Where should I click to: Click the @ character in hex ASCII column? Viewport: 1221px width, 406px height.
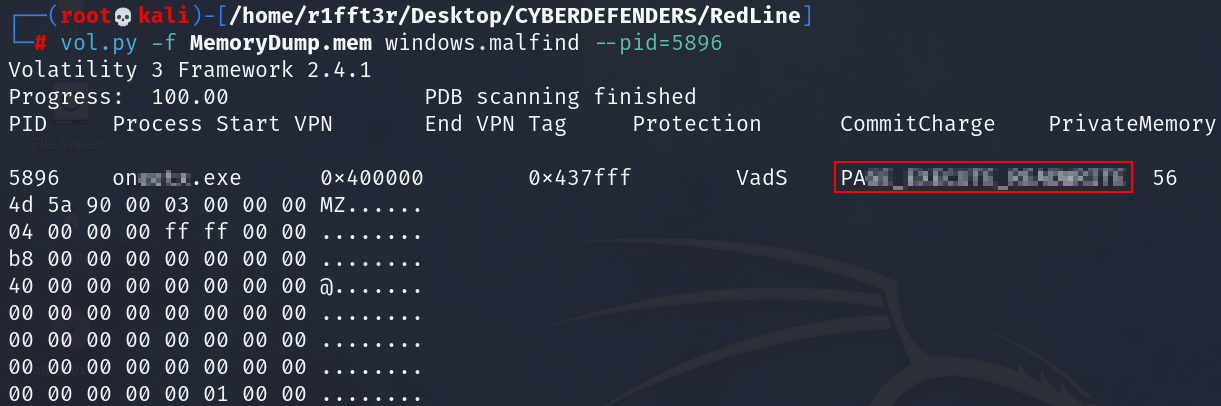(326, 287)
